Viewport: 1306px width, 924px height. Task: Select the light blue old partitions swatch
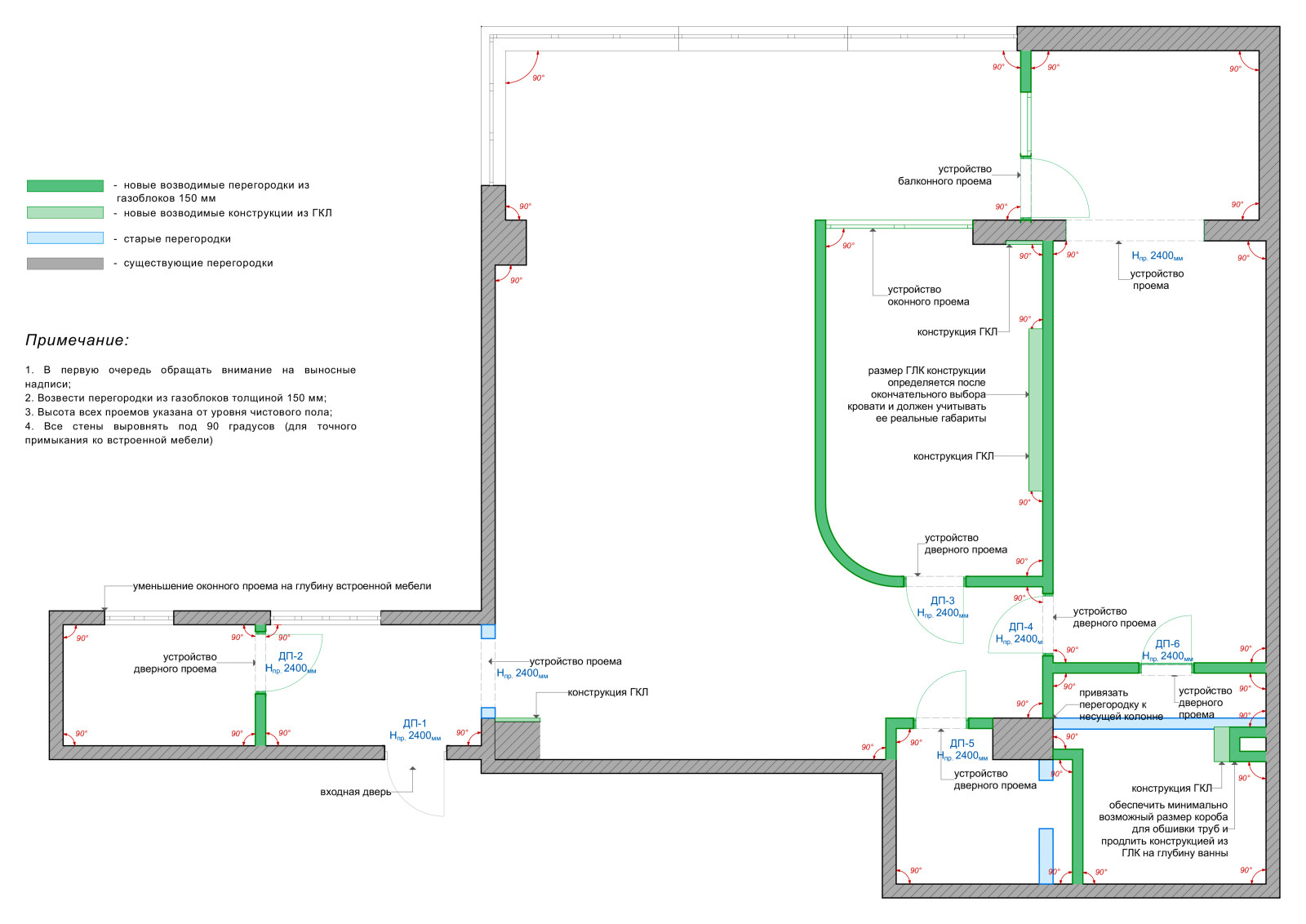point(65,238)
